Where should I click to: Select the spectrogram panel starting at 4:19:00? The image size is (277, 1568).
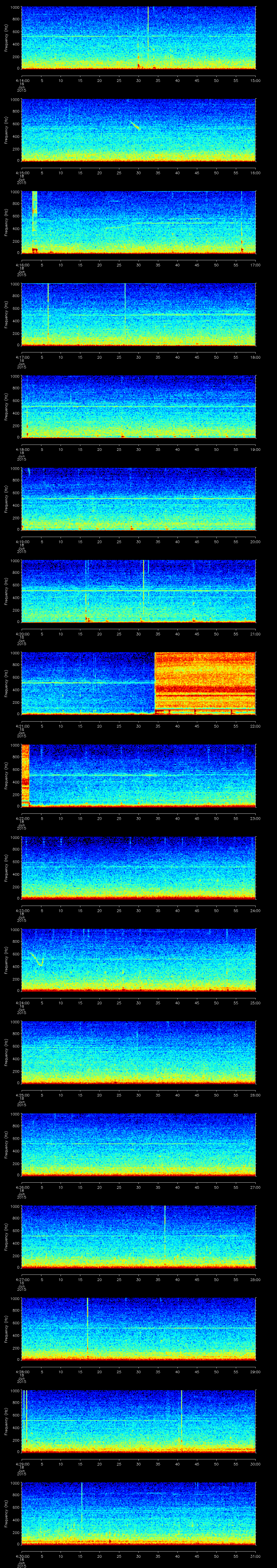pos(138,499)
